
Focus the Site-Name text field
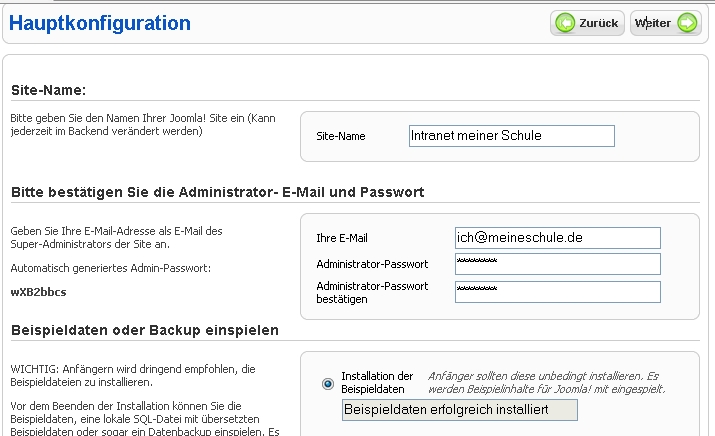click(x=511, y=136)
